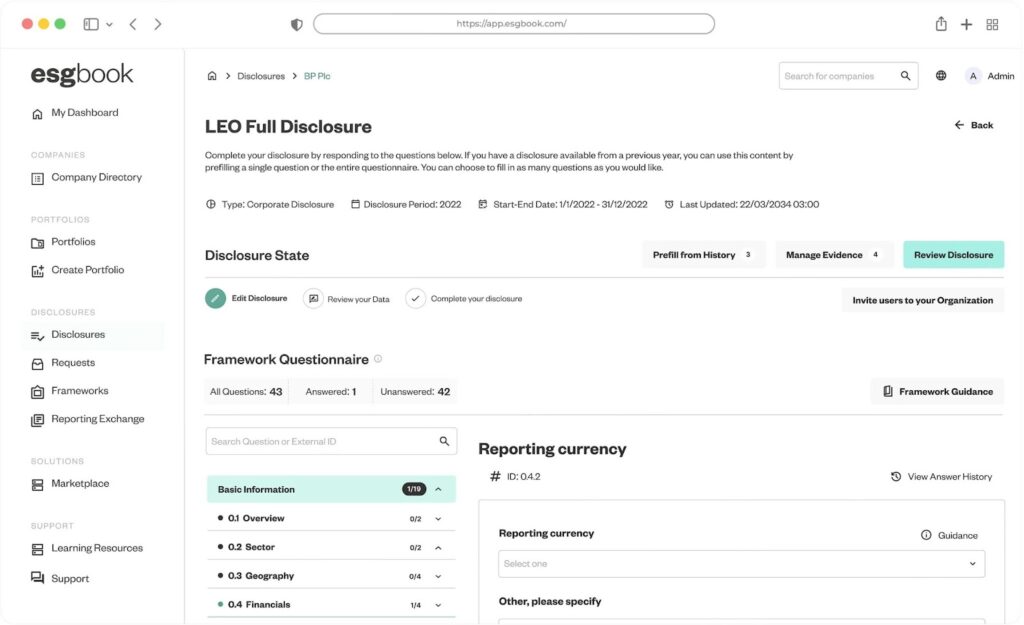Open Learning Resources in the sidebar
Image resolution: width=1024 pixels, height=625 pixels.
(87, 549)
